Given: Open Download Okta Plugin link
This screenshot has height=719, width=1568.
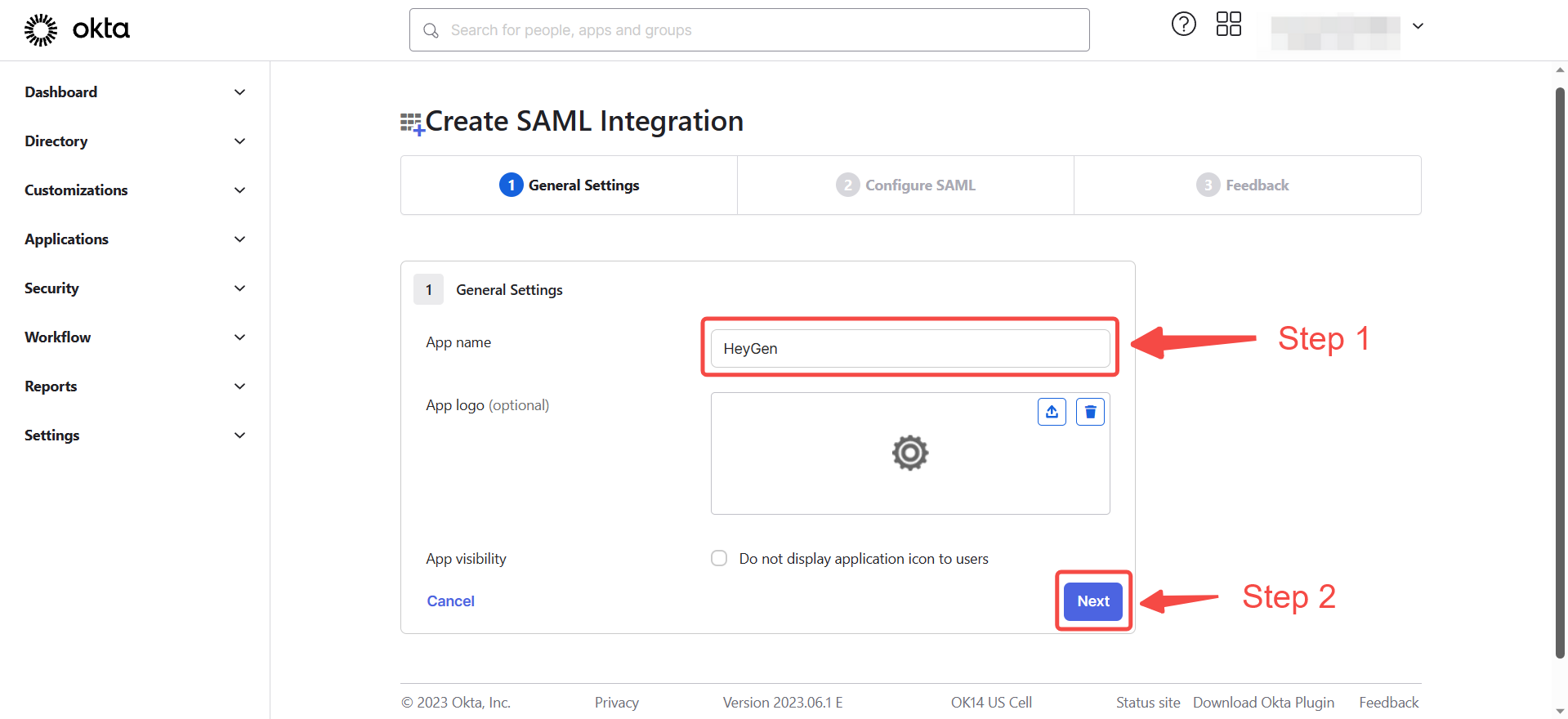Looking at the screenshot, I should tap(1263, 703).
